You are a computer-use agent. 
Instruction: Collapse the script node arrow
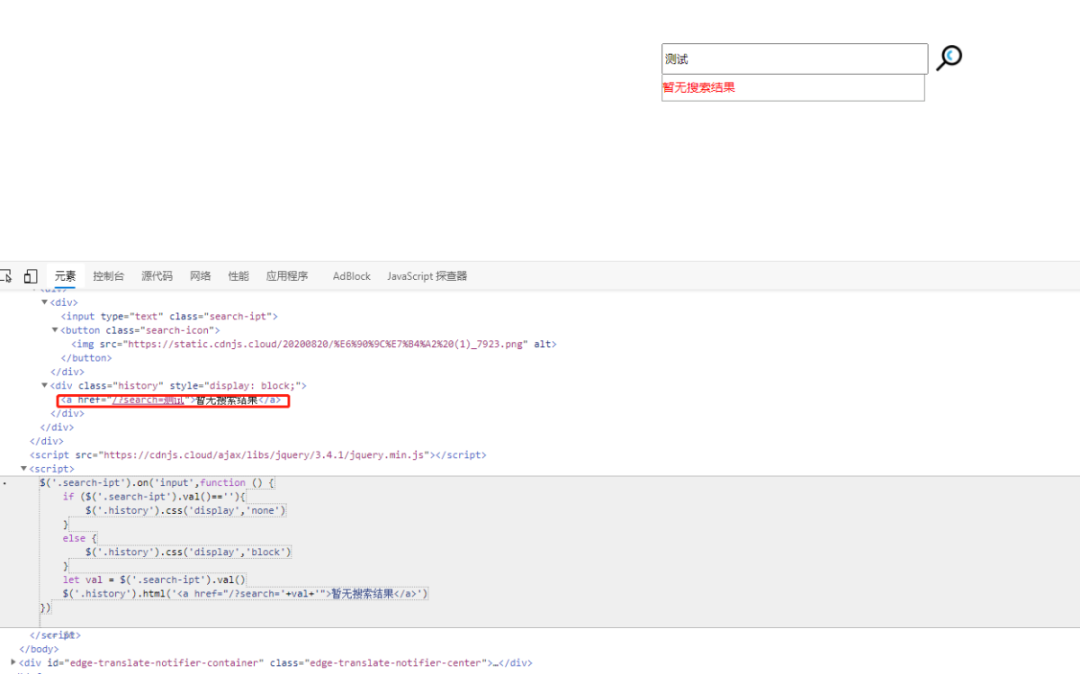point(23,469)
